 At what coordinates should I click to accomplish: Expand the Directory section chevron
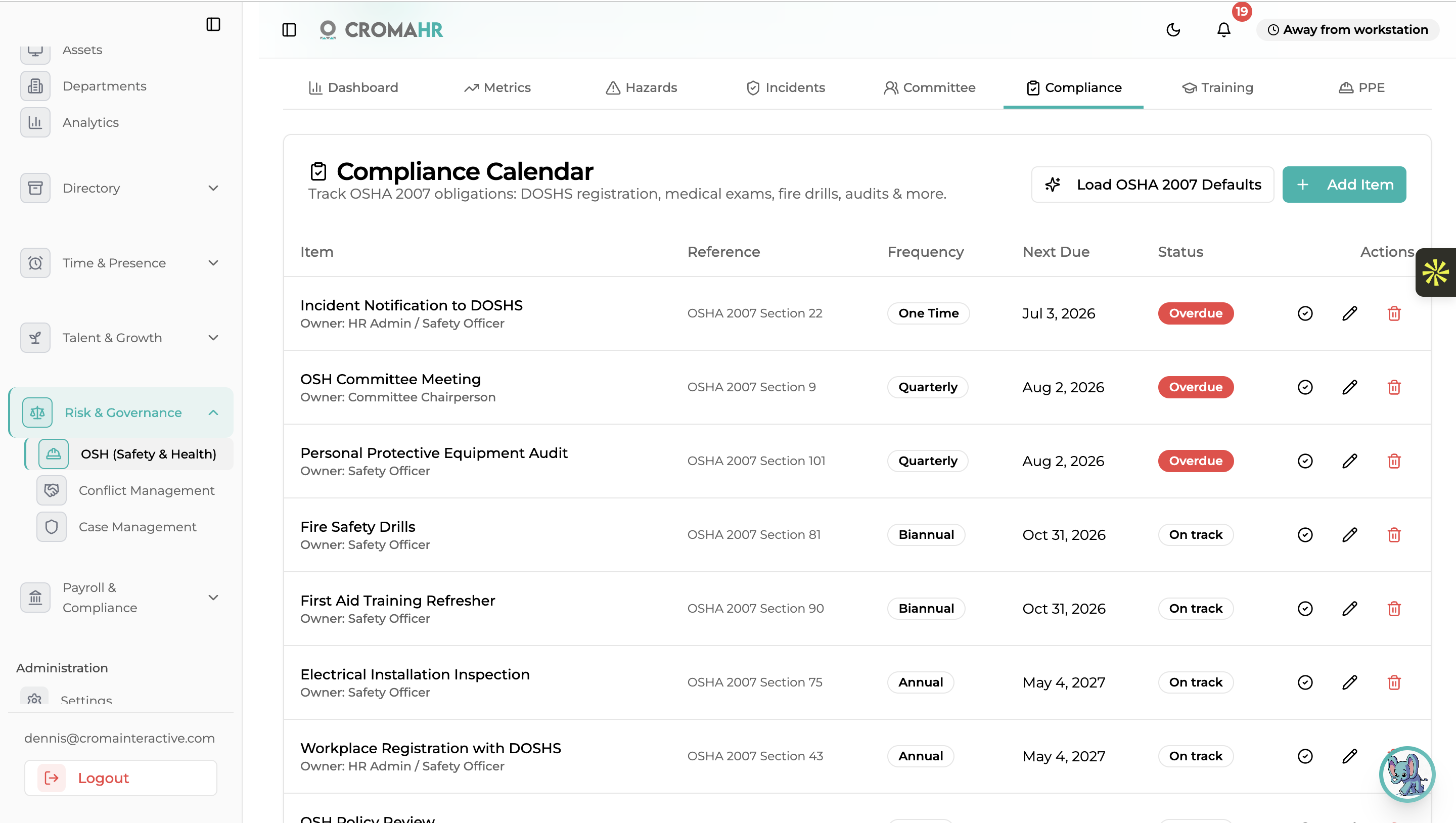(x=213, y=188)
